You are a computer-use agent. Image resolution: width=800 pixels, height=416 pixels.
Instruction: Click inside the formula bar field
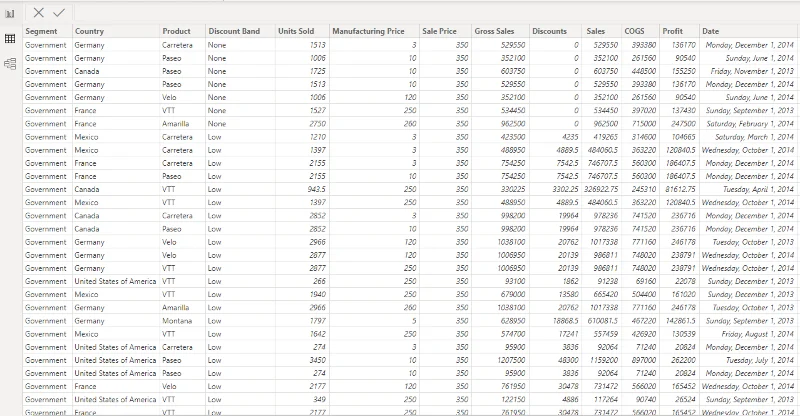coord(436,13)
